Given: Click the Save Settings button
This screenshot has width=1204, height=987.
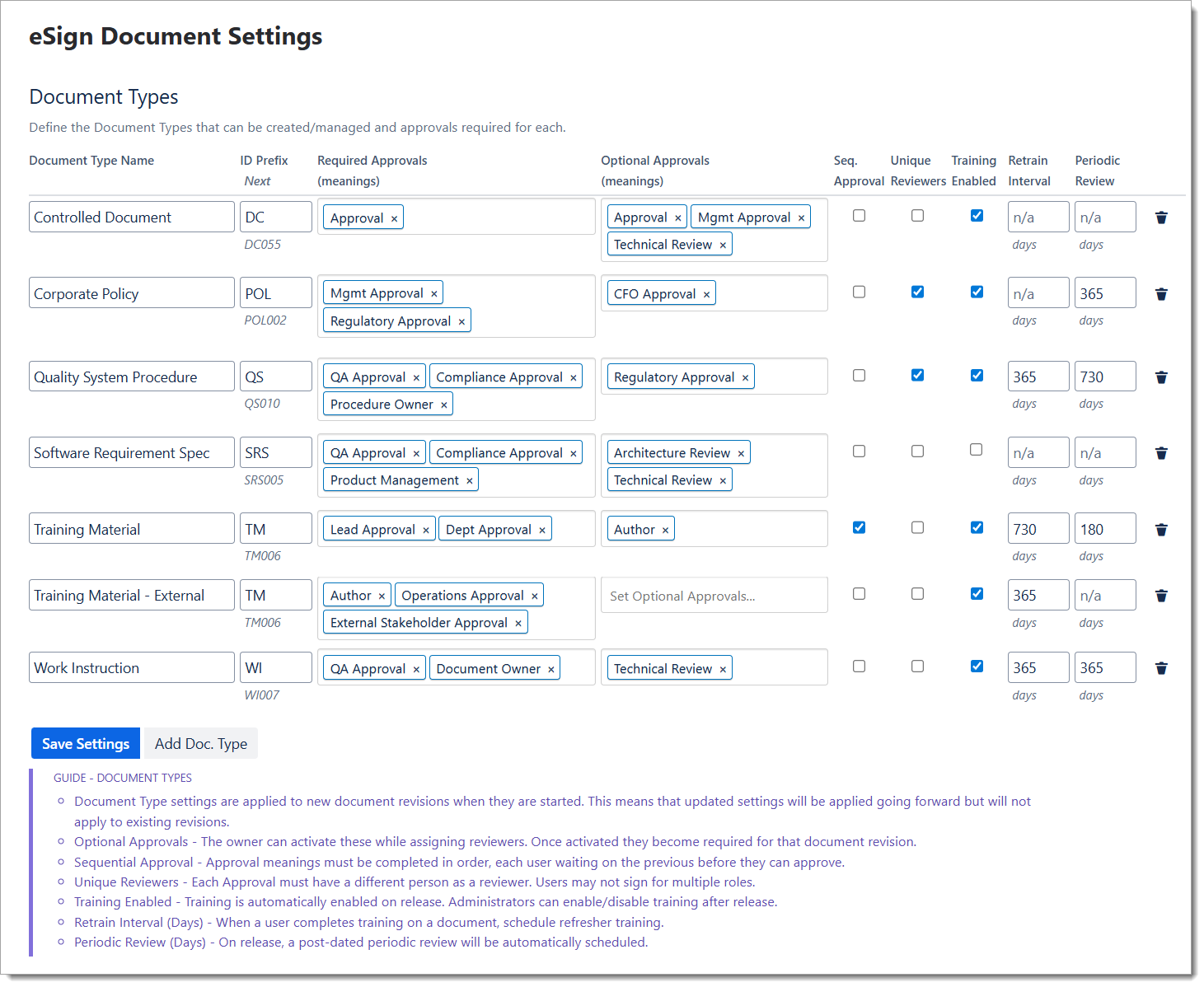Looking at the screenshot, I should [86, 744].
